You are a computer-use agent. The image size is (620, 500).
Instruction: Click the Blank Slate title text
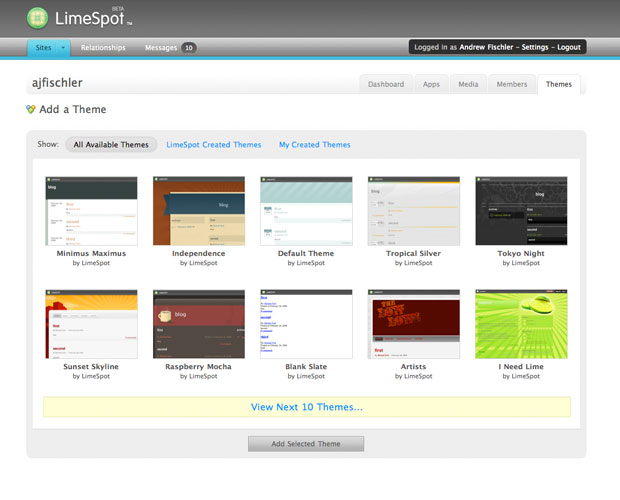point(306,366)
